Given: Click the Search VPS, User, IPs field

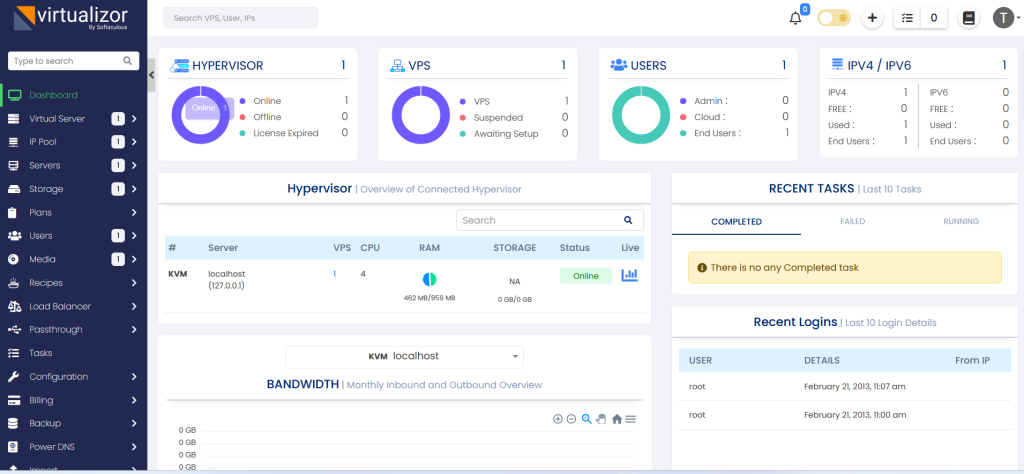Looking at the screenshot, I should (240, 18).
